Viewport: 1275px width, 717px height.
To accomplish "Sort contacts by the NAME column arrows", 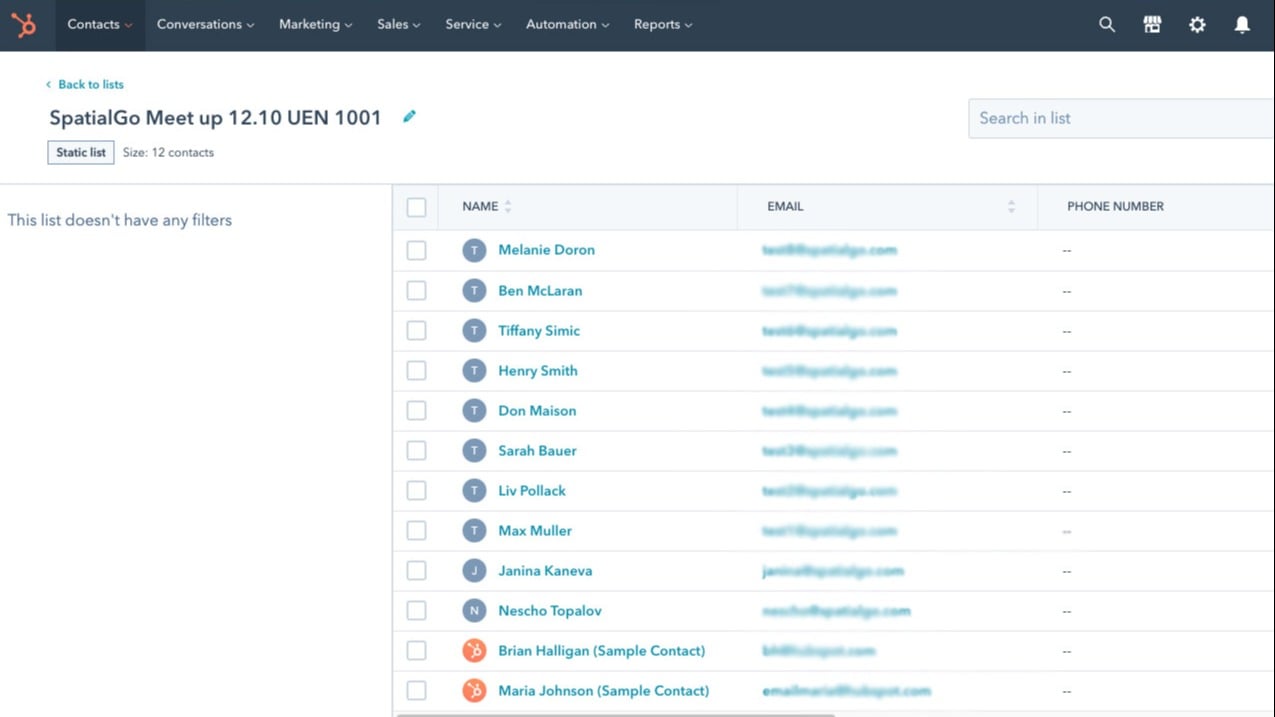I will point(507,206).
